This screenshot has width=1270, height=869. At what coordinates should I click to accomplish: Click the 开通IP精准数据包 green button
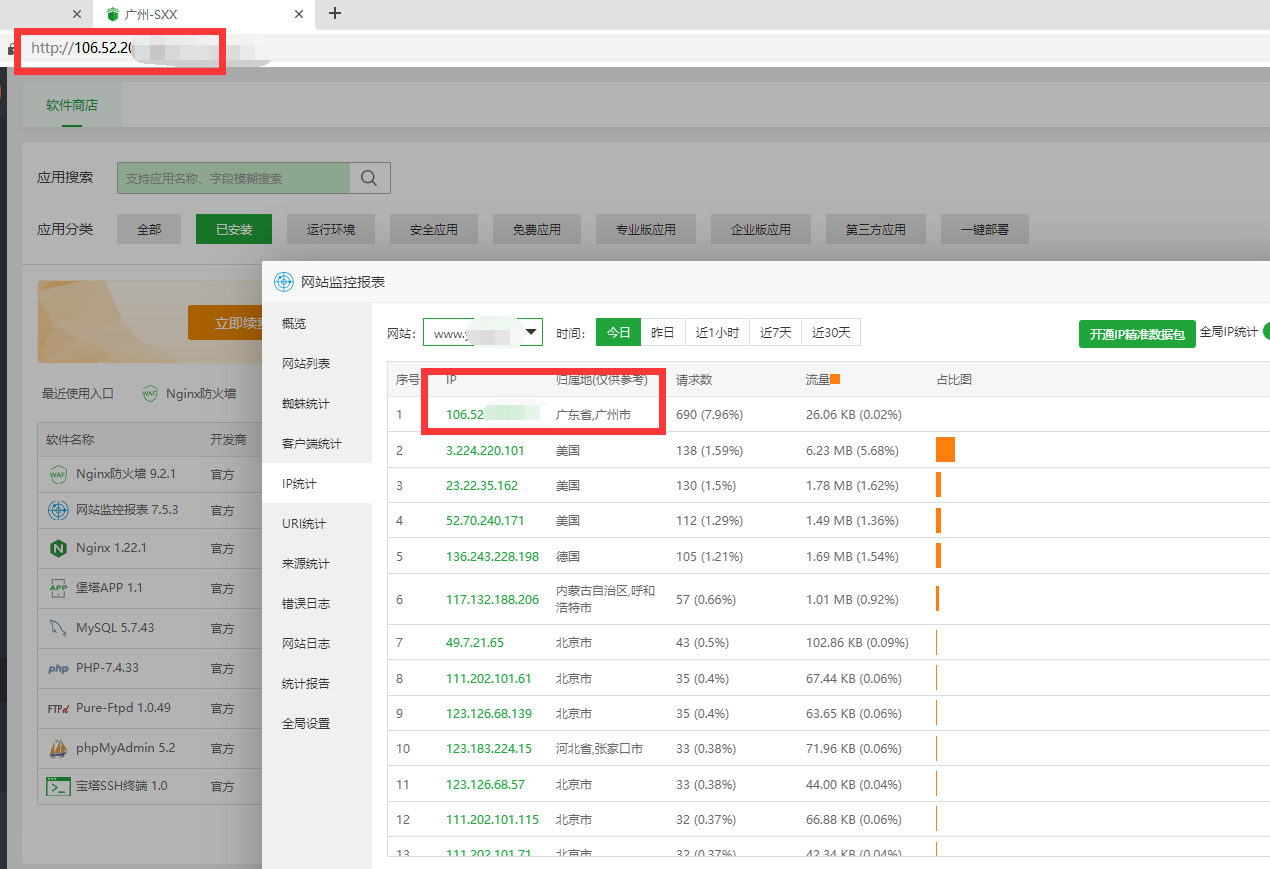1137,334
